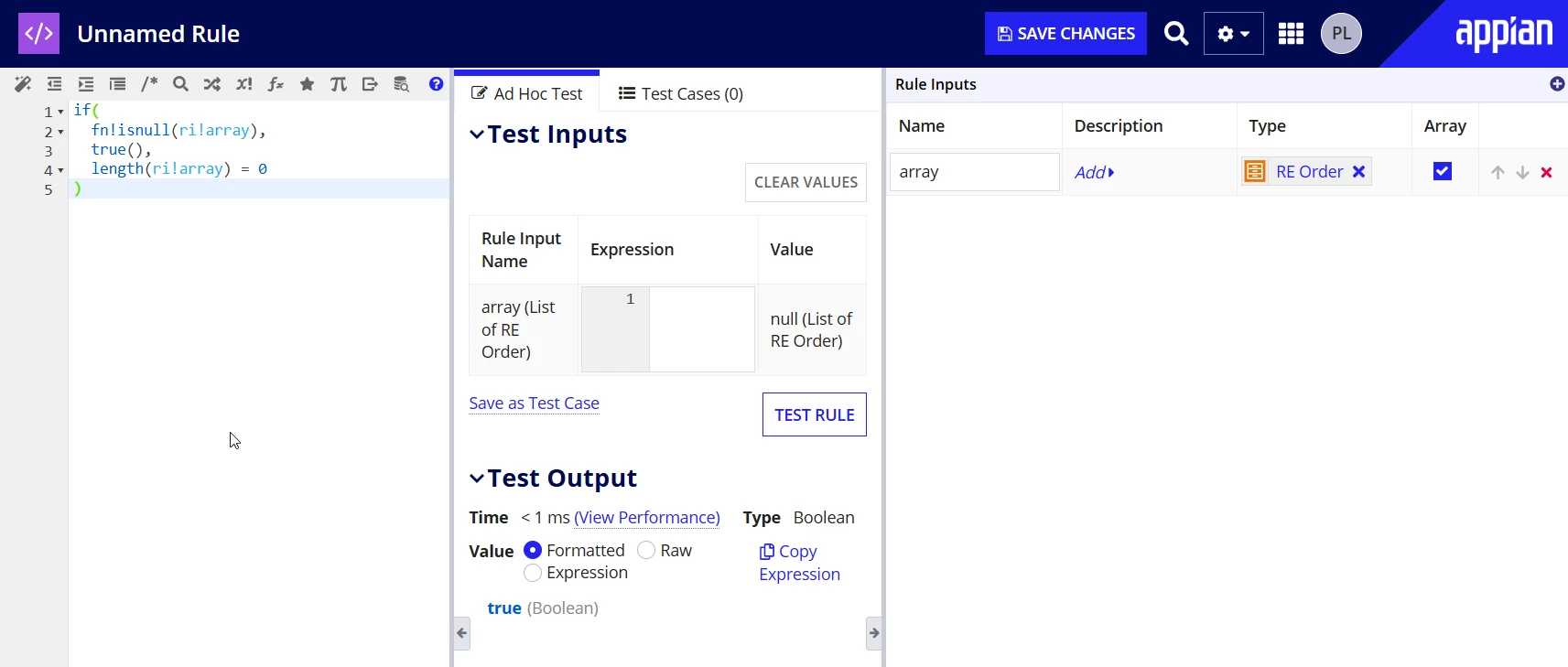Open the editor find magnifier icon
This screenshot has width=1568, height=667.
180,84
